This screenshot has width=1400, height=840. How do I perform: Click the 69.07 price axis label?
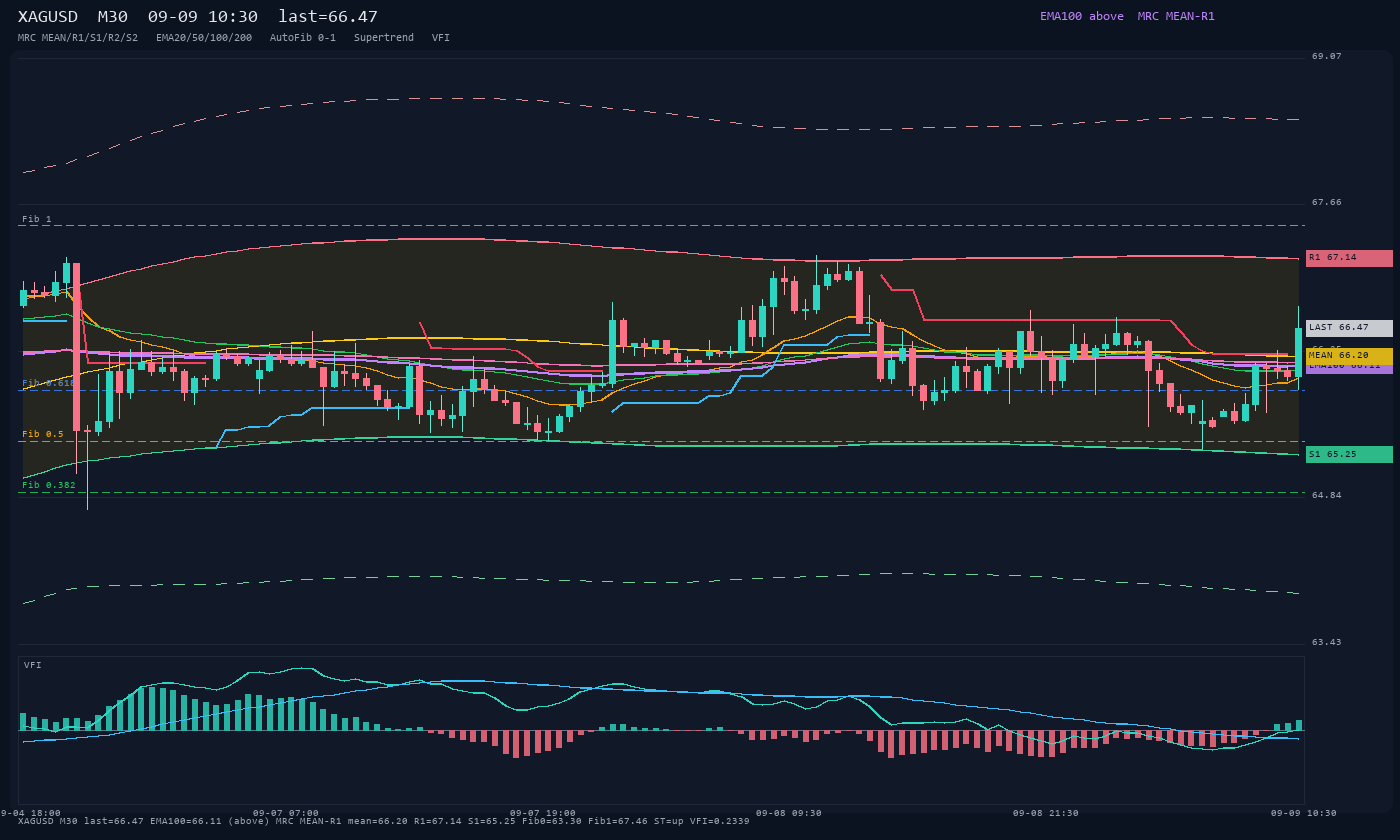(1327, 56)
